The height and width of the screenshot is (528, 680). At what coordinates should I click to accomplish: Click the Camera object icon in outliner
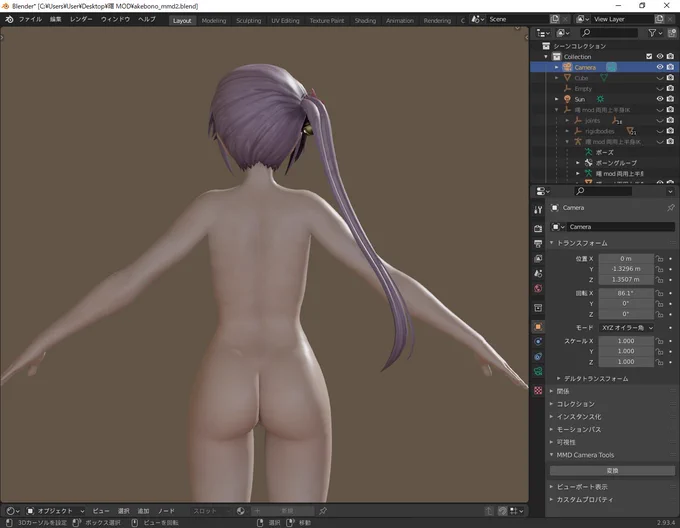567,67
